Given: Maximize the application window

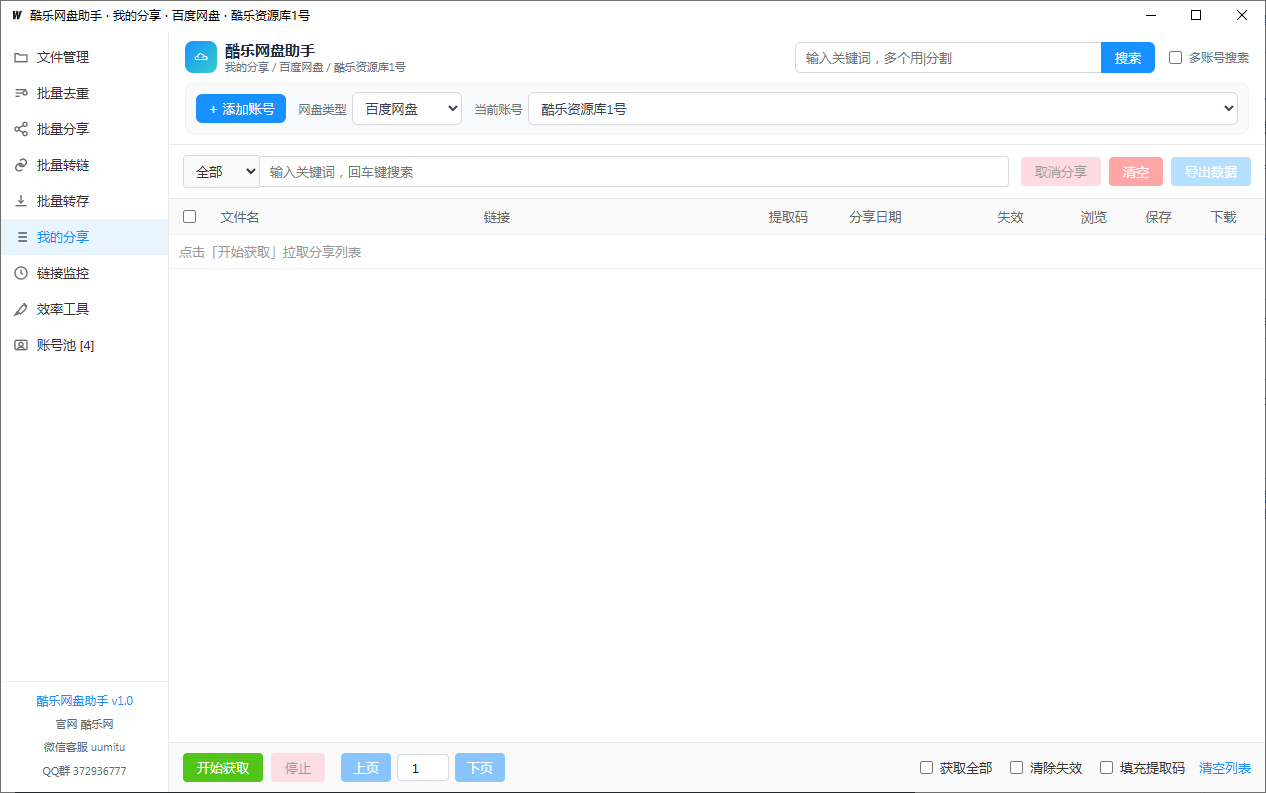Looking at the screenshot, I should [x=1196, y=15].
